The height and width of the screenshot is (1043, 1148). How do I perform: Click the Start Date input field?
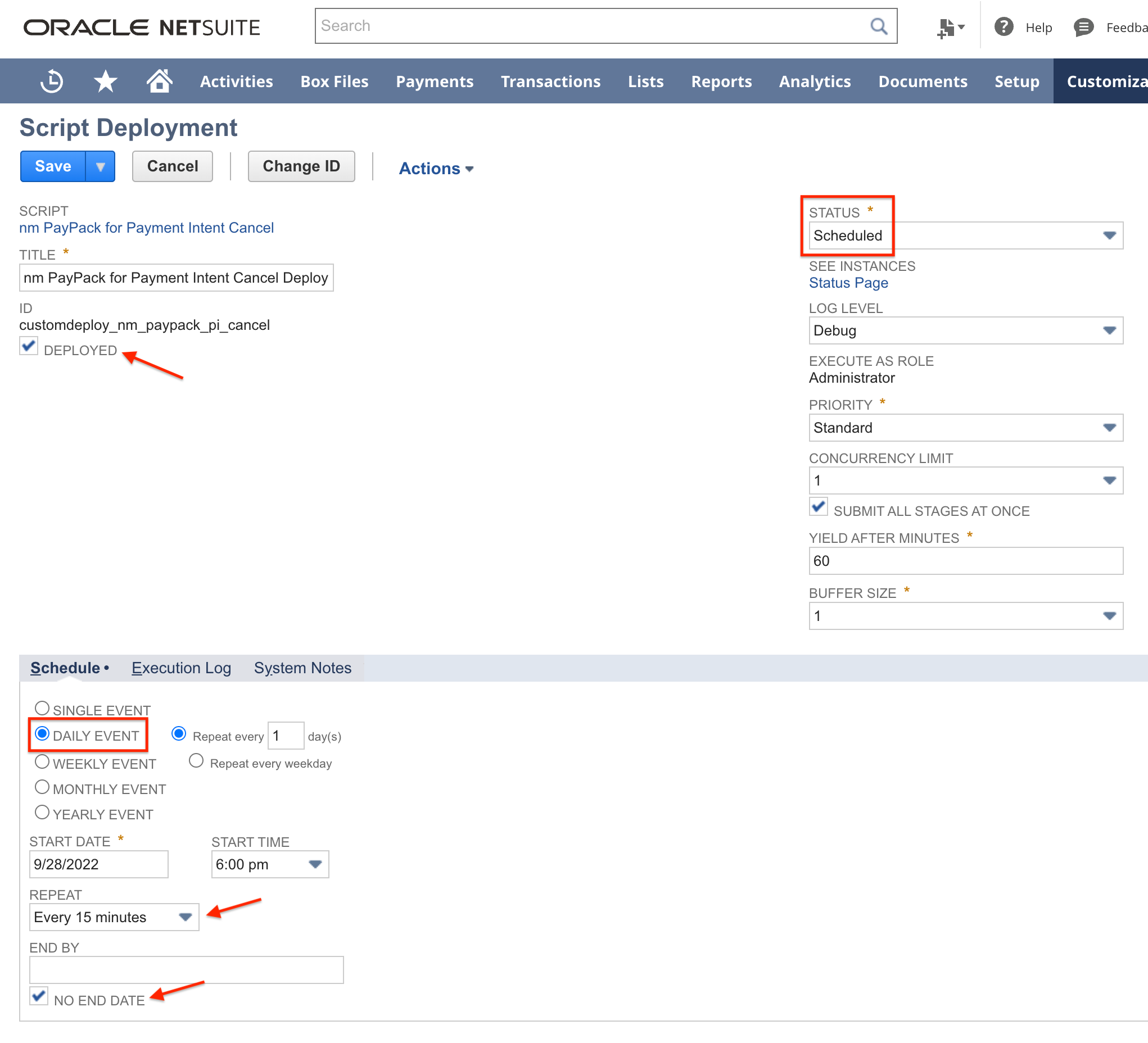click(98, 864)
